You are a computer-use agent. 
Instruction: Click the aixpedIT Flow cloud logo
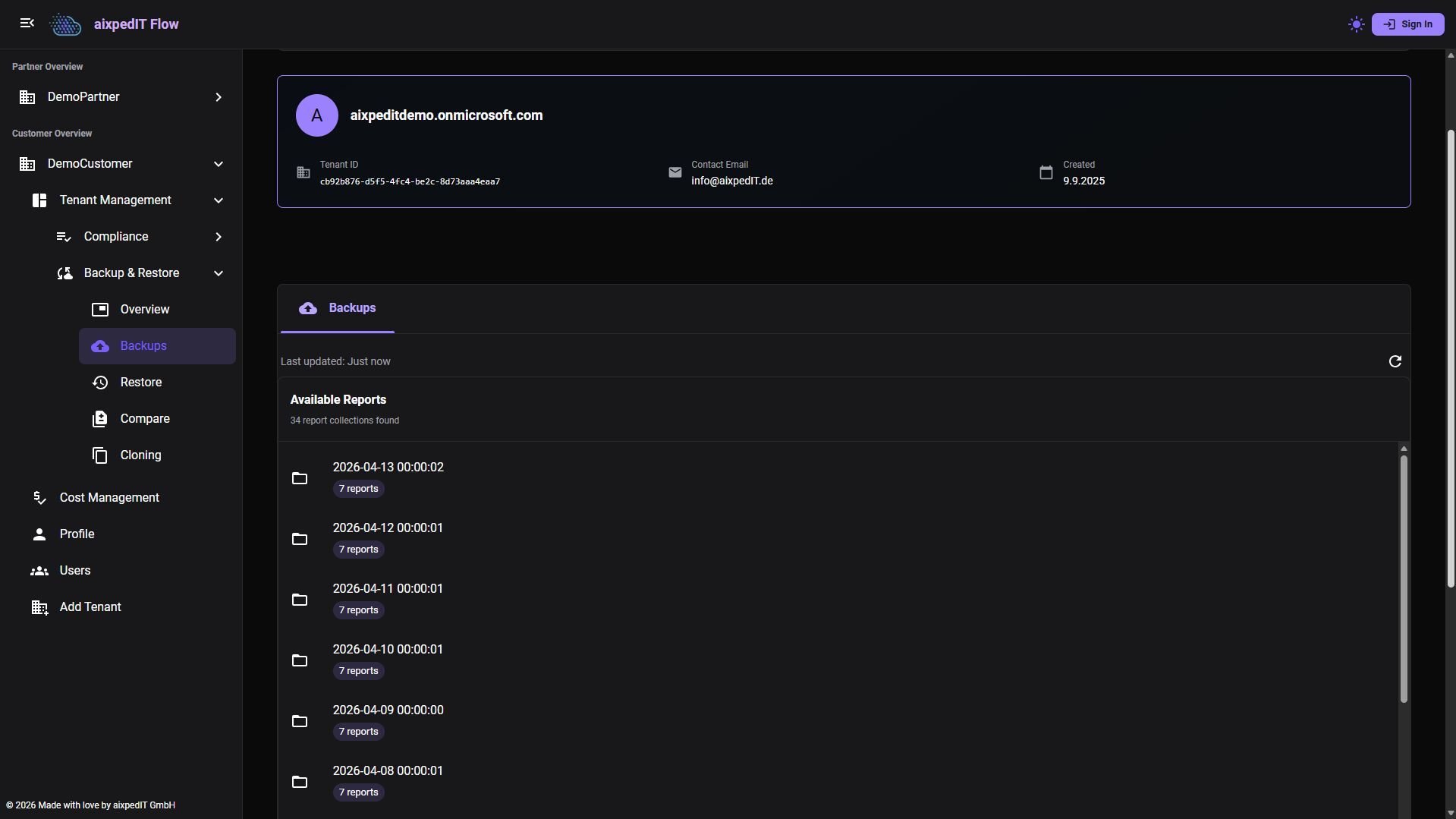(65, 24)
